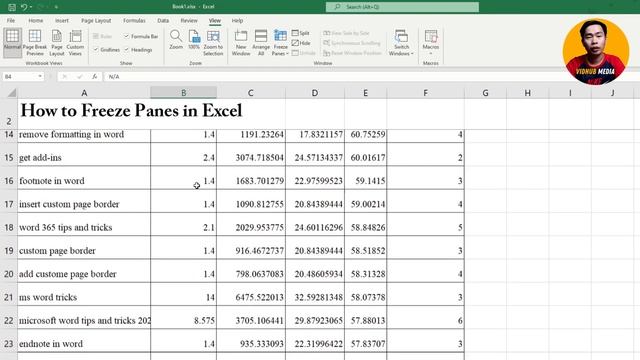Open the Zoom magnifier dialog

tap(176, 40)
